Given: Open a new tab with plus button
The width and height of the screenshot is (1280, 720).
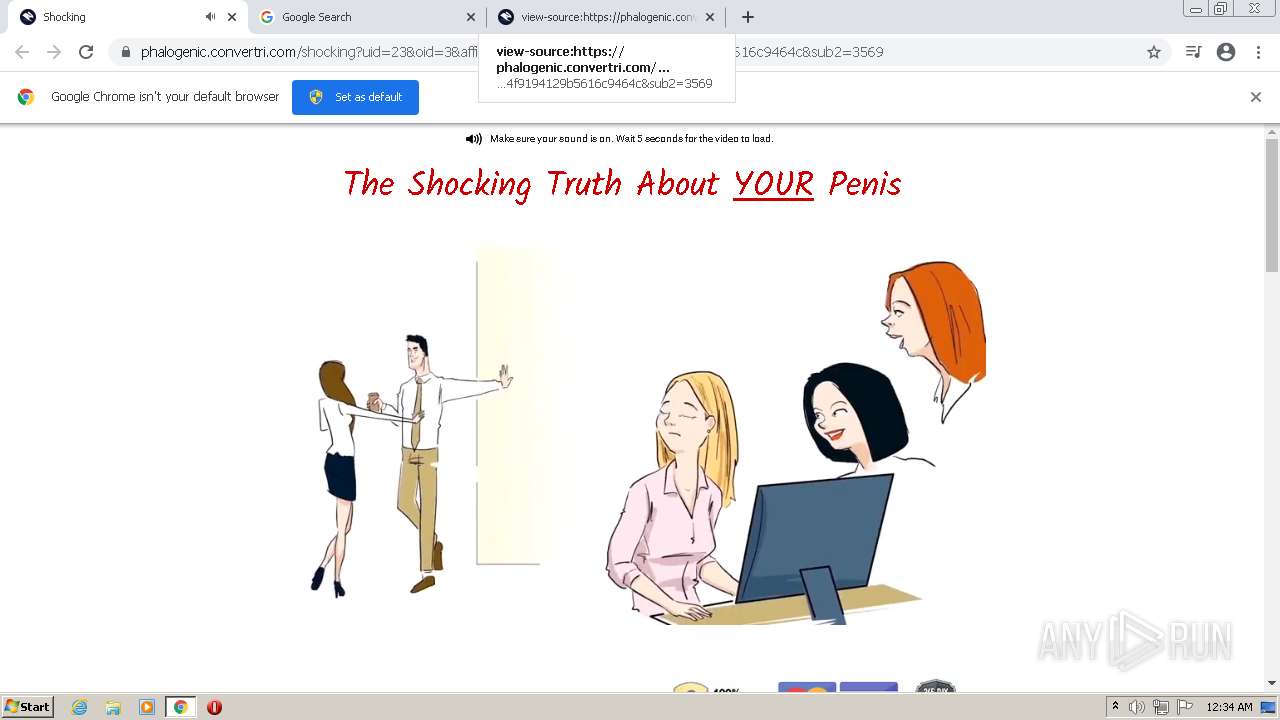Looking at the screenshot, I should pos(748,17).
